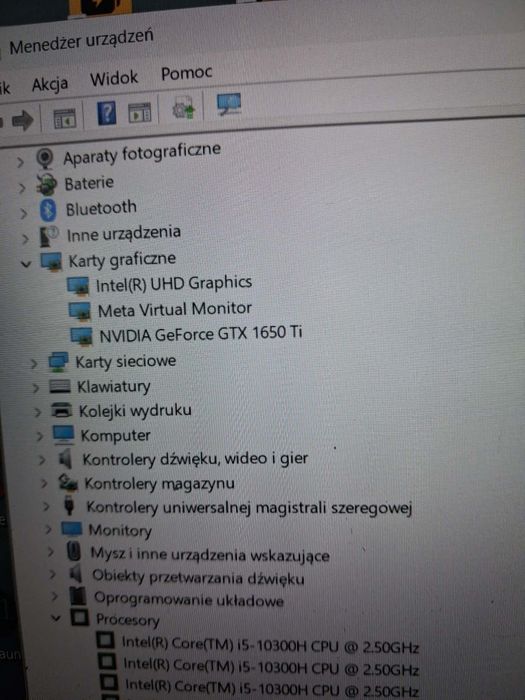This screenshot has width=525, height=700.
Task: Click the printer icon beside Kolejki wydruku
Action: (62, 410)
